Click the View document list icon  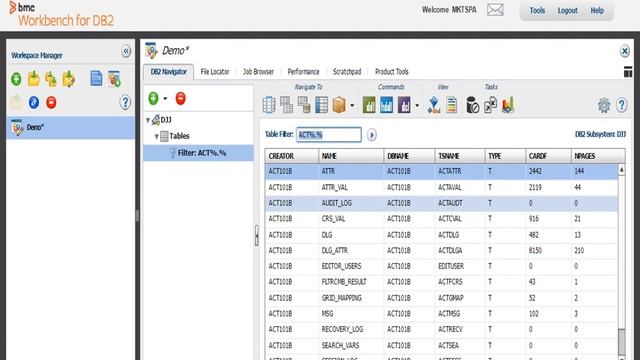(x=451, y=105)
